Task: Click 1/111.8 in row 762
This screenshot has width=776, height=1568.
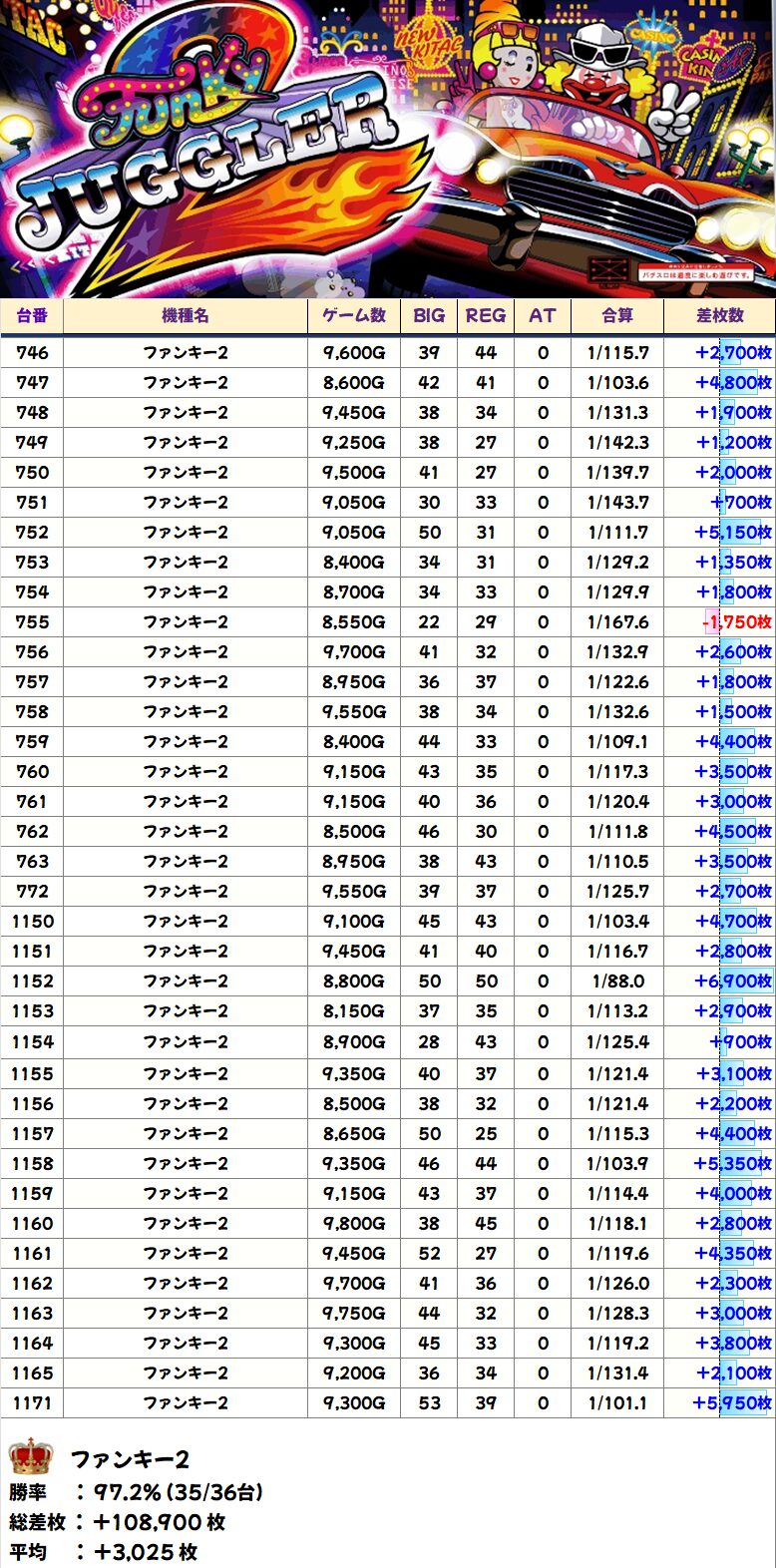Action: tap(617, 831)
